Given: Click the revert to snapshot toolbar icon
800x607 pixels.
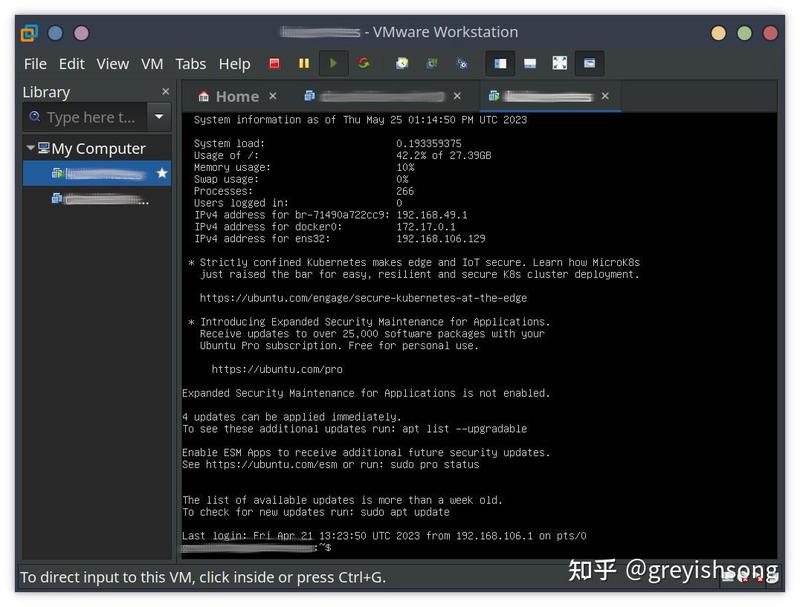Looking at the screenshot, I should pyautogui.click(x=432, y=63).
